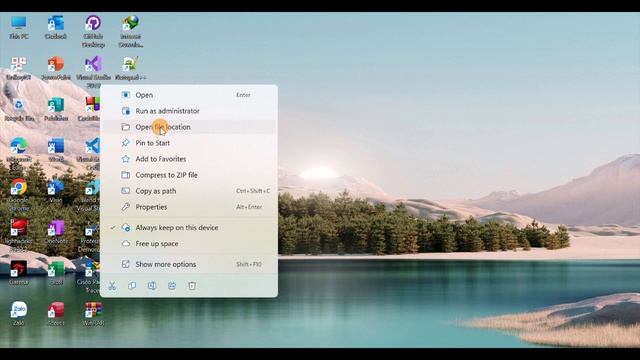
Task: Select the Outlook desktop shortcut
Action: pyautogui.click(x=56, y=27)
